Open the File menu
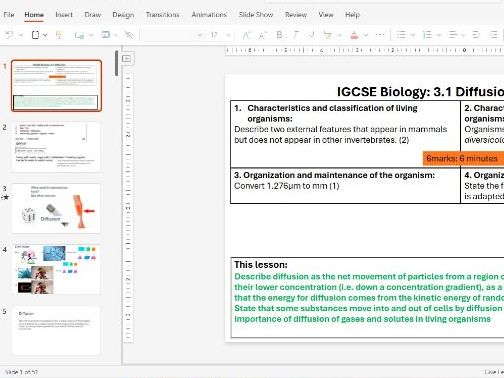Viewport: 504px width, 378px height. (x=9, y=15)
